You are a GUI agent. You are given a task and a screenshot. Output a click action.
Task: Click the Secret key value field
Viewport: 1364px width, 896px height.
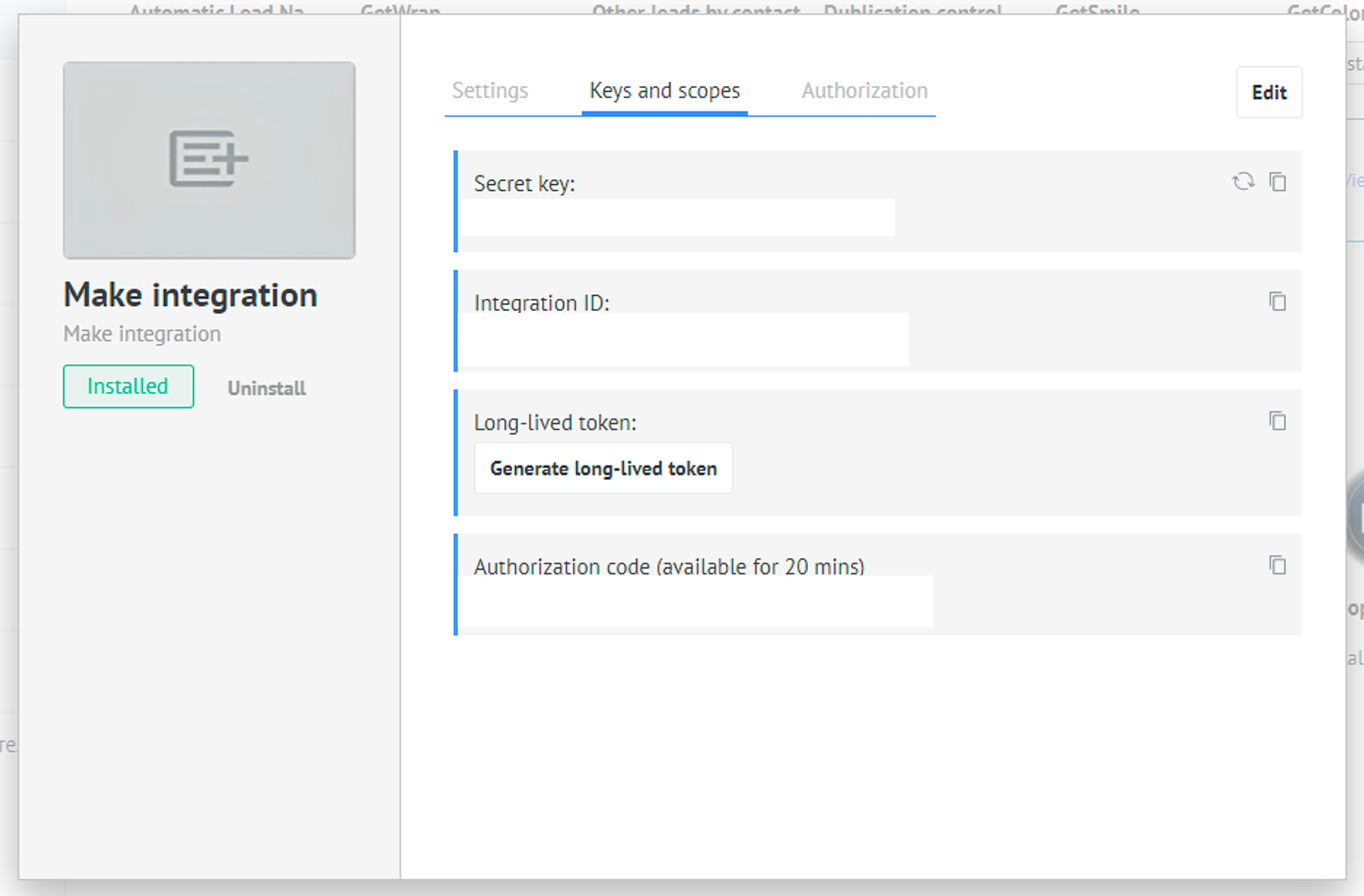678,217
